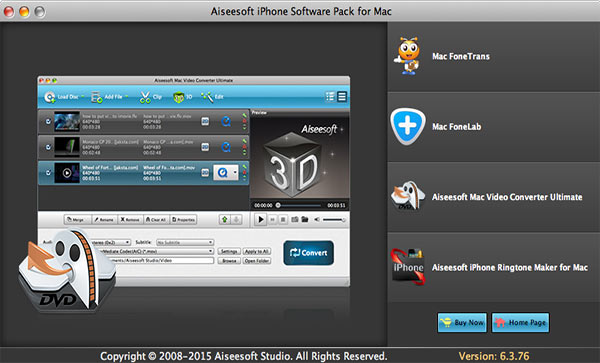Open Aiseesoft iPhone Ringtone Maker for Mac
Screen dimensions: 600x363
(x=494, y=268)
